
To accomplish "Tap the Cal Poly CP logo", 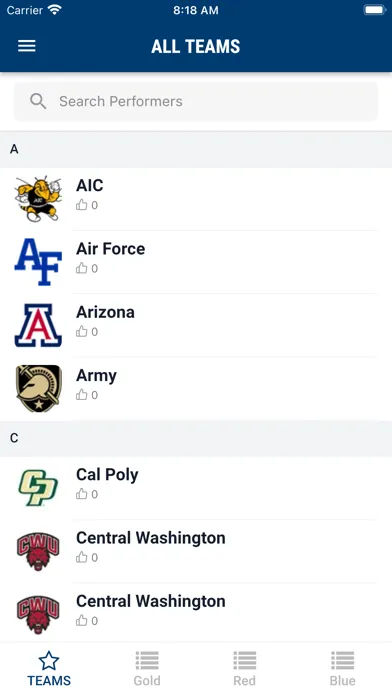I will click(38, 487).
